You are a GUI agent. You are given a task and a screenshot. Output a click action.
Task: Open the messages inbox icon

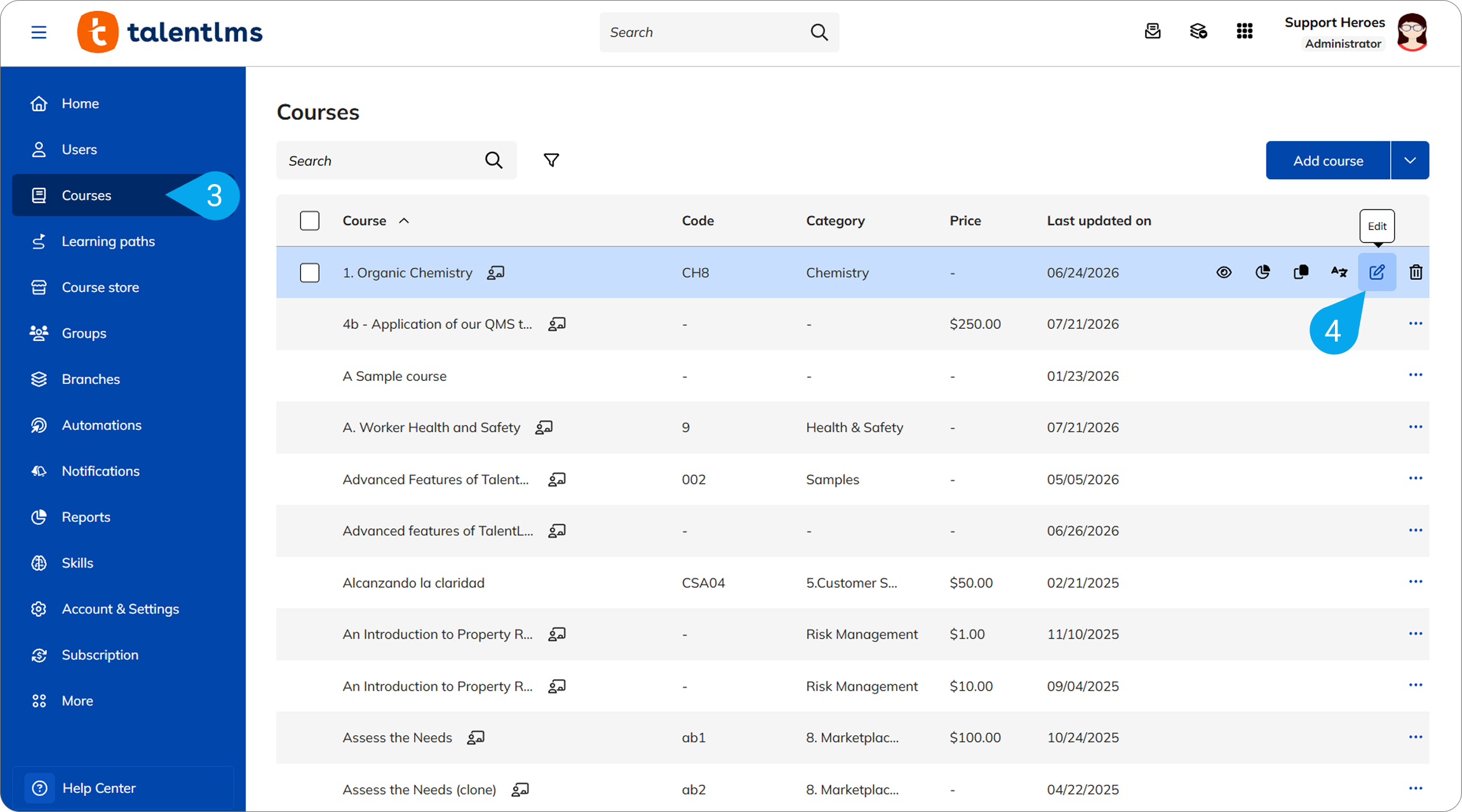[x=1153, y=31]
